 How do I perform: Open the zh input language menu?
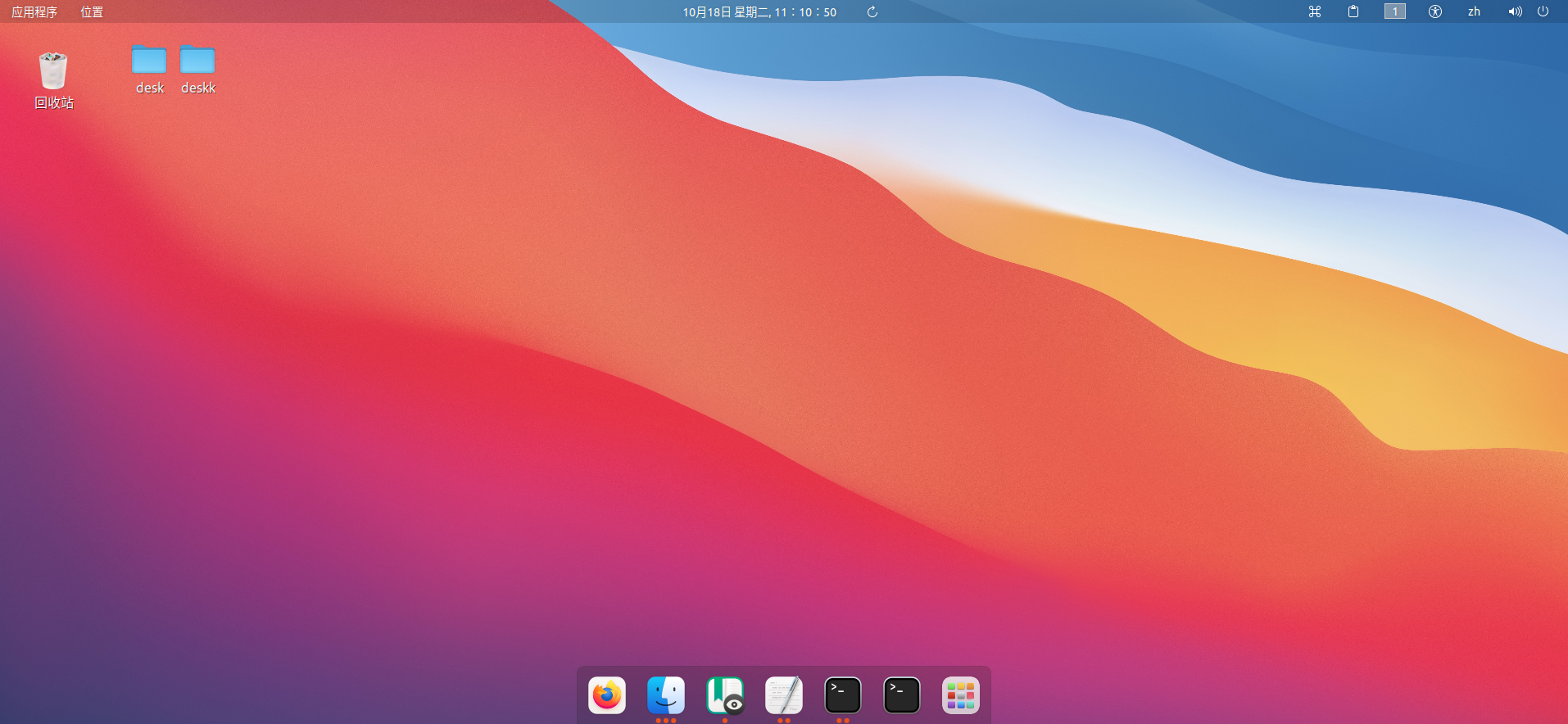pos(1474,11)
